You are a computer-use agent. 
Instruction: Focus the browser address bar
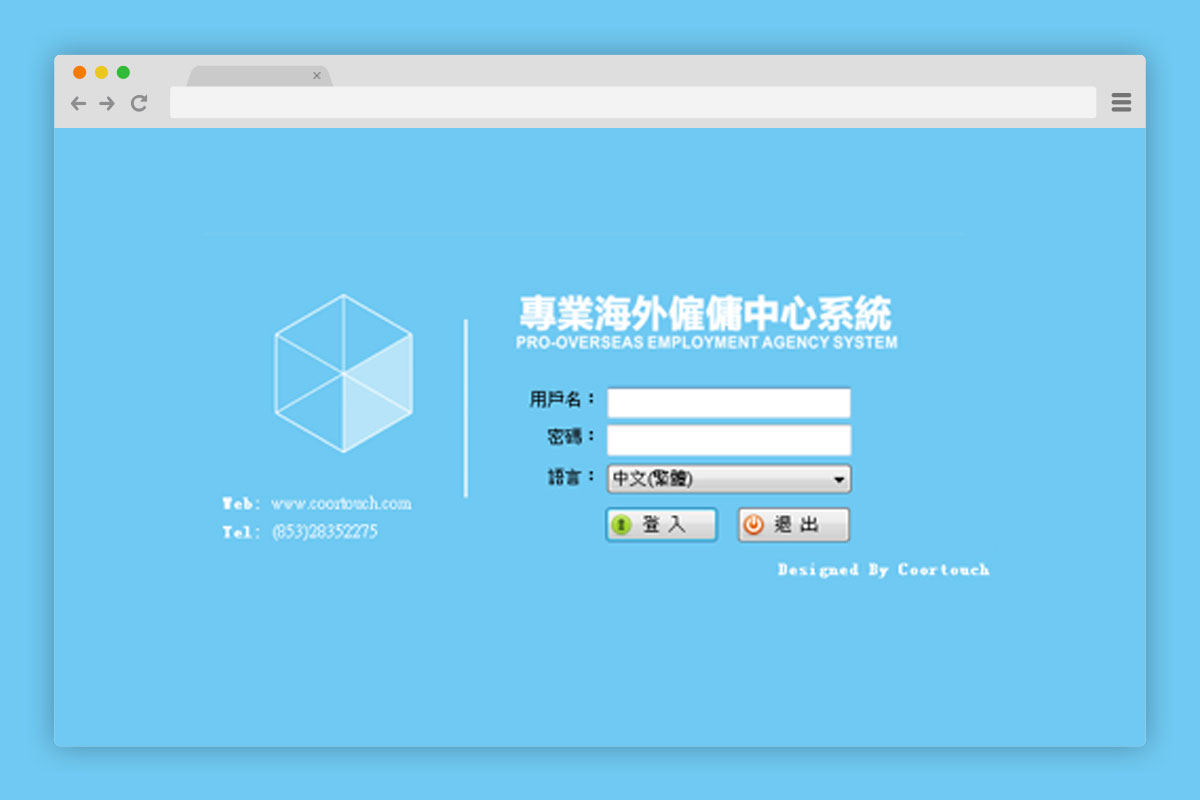click(x=632, y=102)
